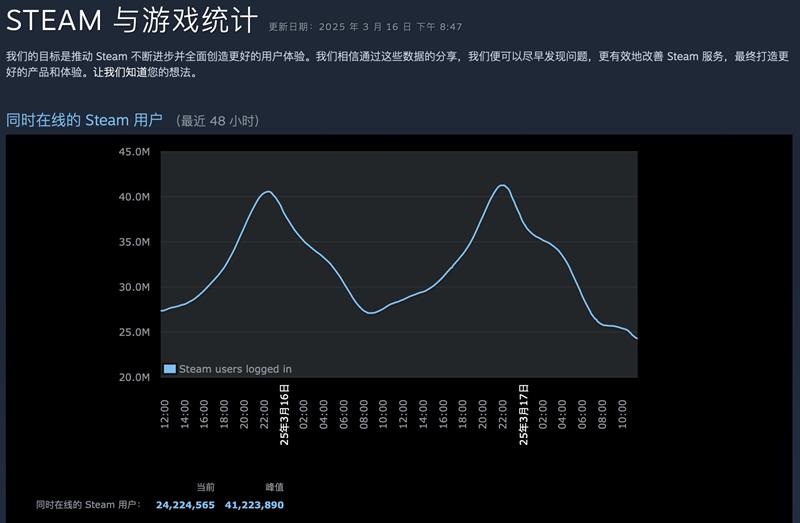Click the 35.0M label on the y-axis

(134, 242)
